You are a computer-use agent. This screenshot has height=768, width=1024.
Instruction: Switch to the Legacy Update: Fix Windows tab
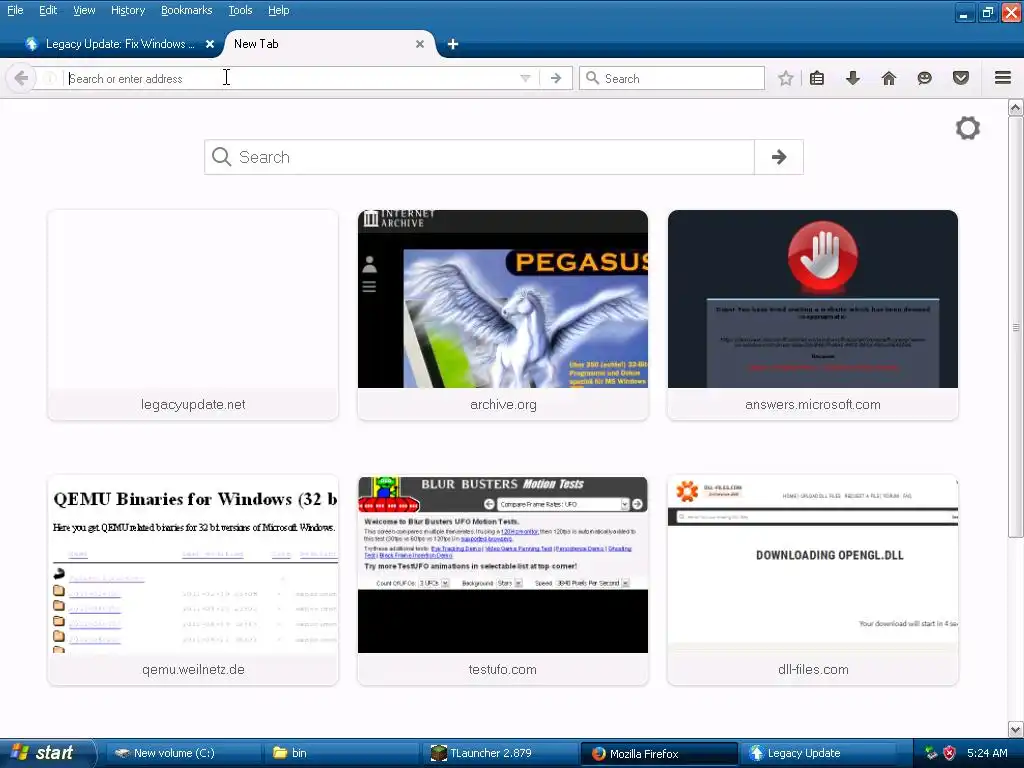pyautogui.click(x=120, y=44)
